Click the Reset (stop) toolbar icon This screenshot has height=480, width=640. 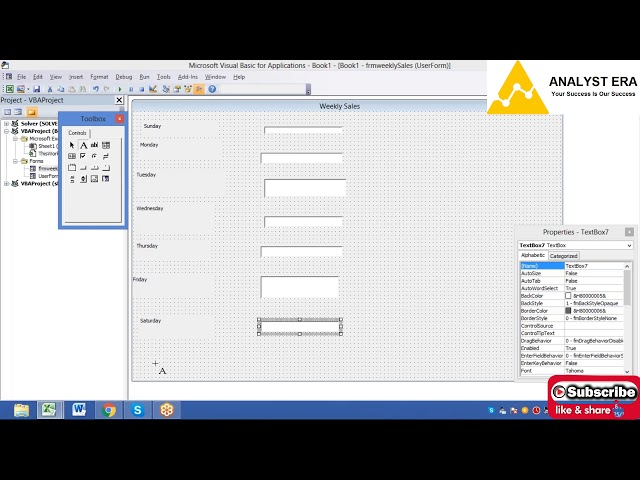click(x=142, y=89)
